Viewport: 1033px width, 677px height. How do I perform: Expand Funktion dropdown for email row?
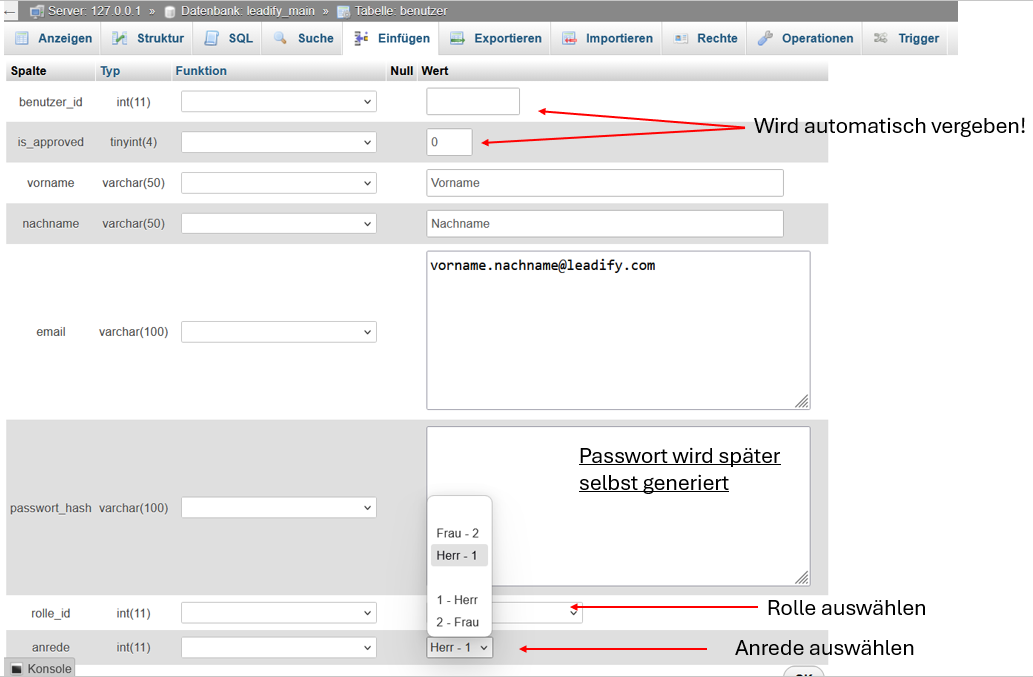(x=278, y=332)
